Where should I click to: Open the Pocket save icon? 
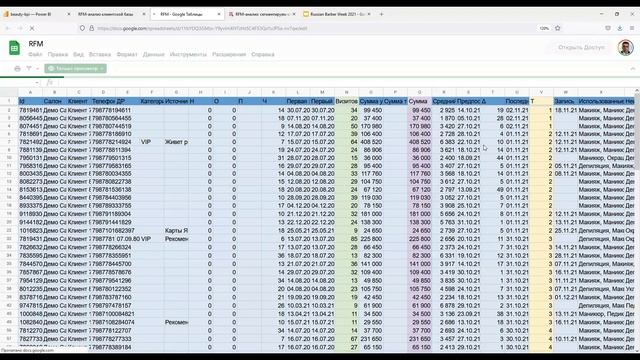(x=608, y=28)
